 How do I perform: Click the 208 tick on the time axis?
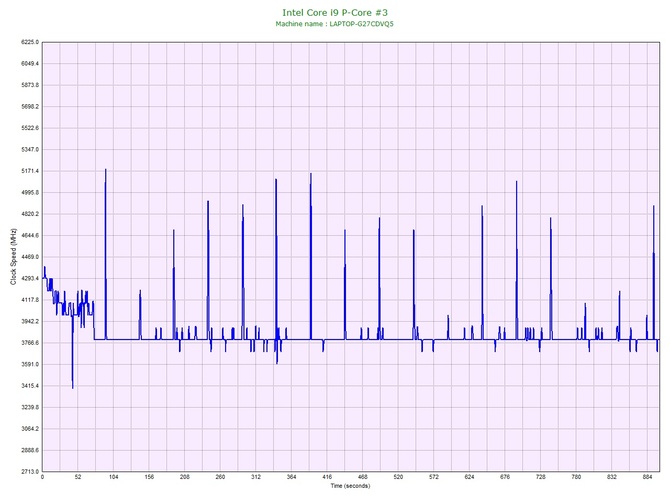[x=185, y=477]
